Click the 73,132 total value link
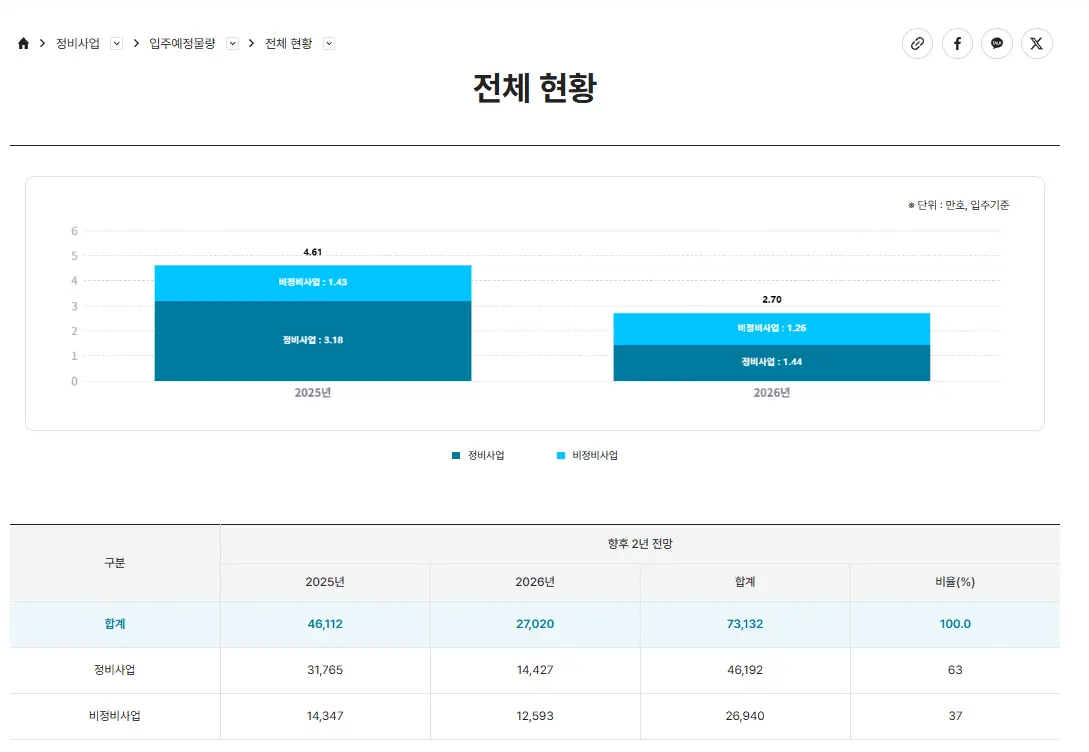1089x752 pixels. tap(744, 624)
